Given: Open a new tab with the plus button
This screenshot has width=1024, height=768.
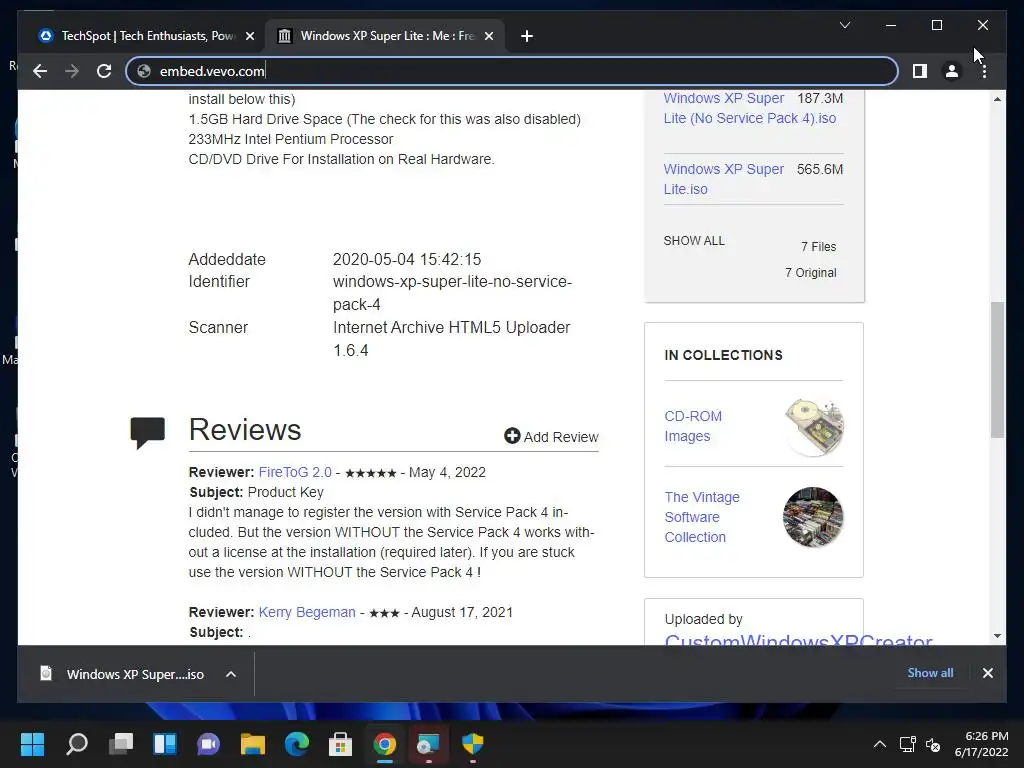Looking at the screenshot, I should tap(527, 36).
